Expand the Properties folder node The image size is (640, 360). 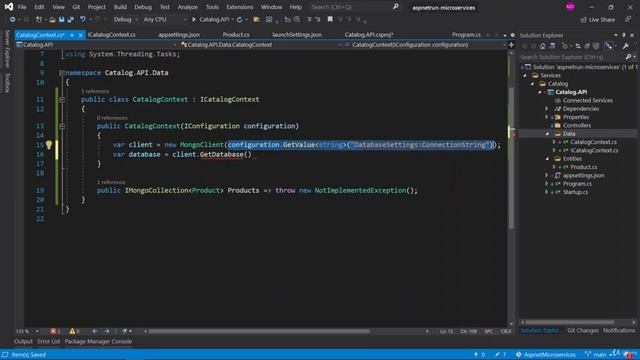pos(547,117)
